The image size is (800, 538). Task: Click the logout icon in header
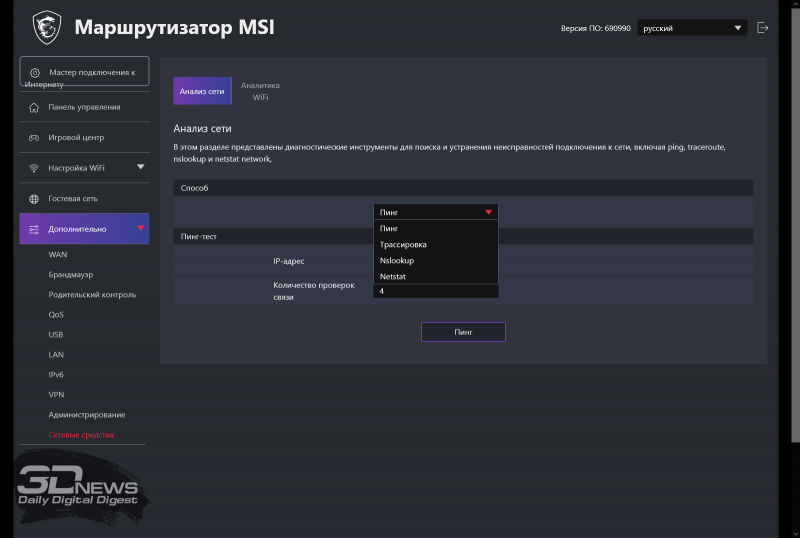(762, 28)
